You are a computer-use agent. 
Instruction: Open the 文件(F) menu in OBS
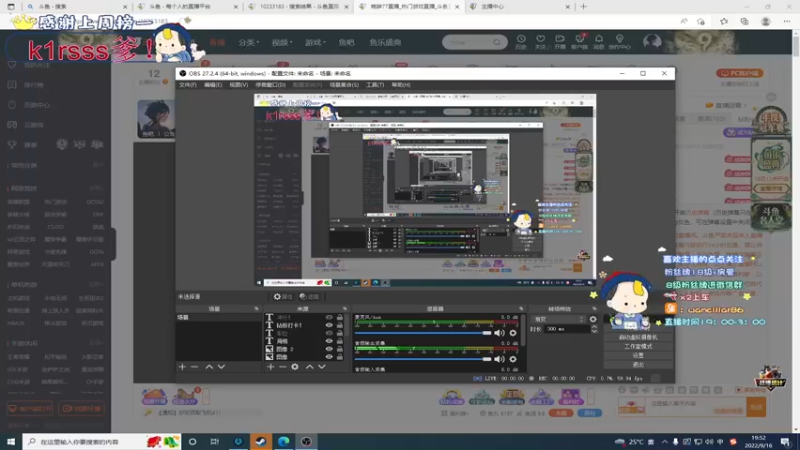[188, 85]
